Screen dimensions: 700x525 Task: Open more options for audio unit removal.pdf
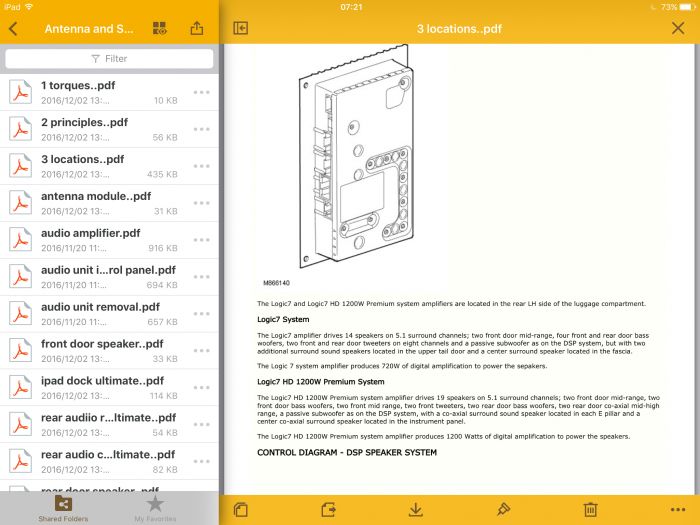(202, 314)
